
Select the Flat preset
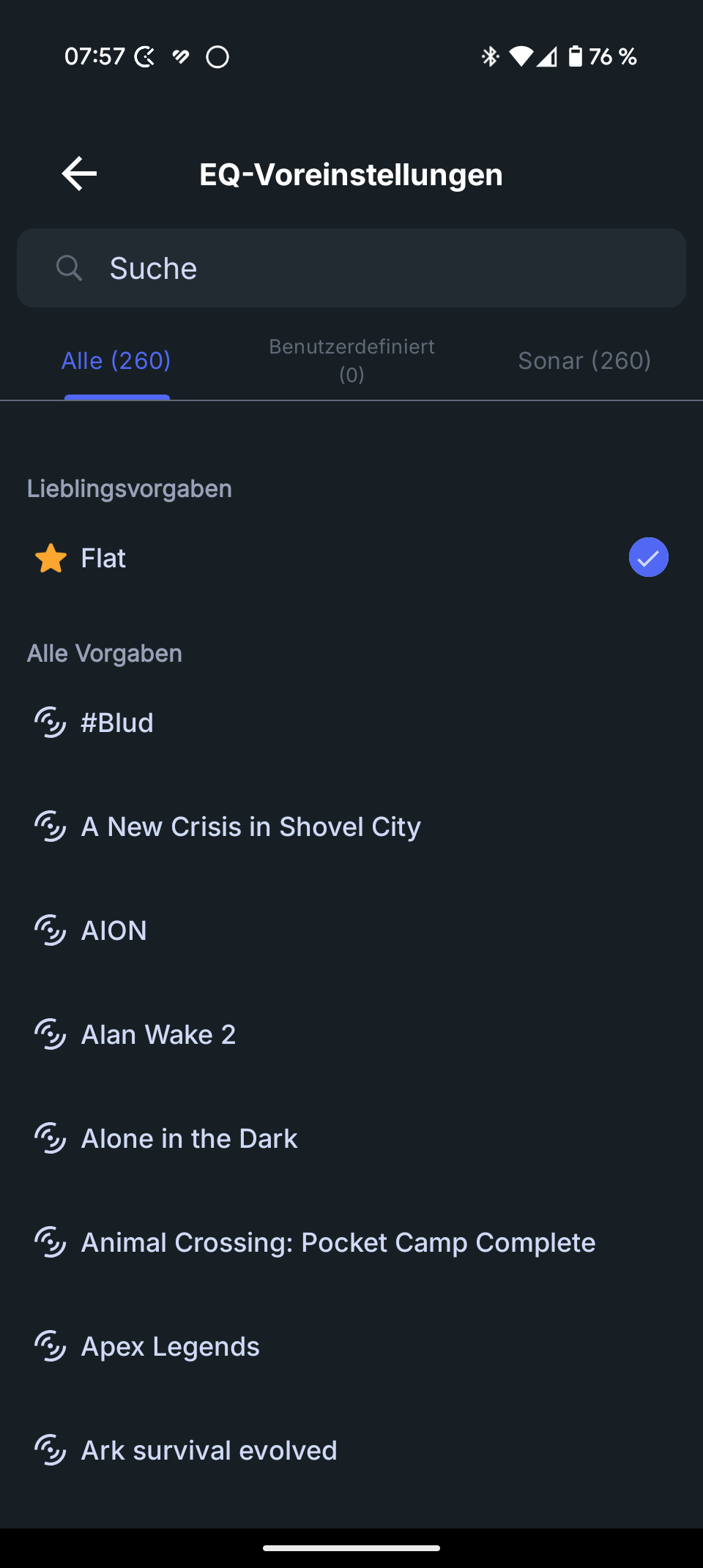click(104, 559)
